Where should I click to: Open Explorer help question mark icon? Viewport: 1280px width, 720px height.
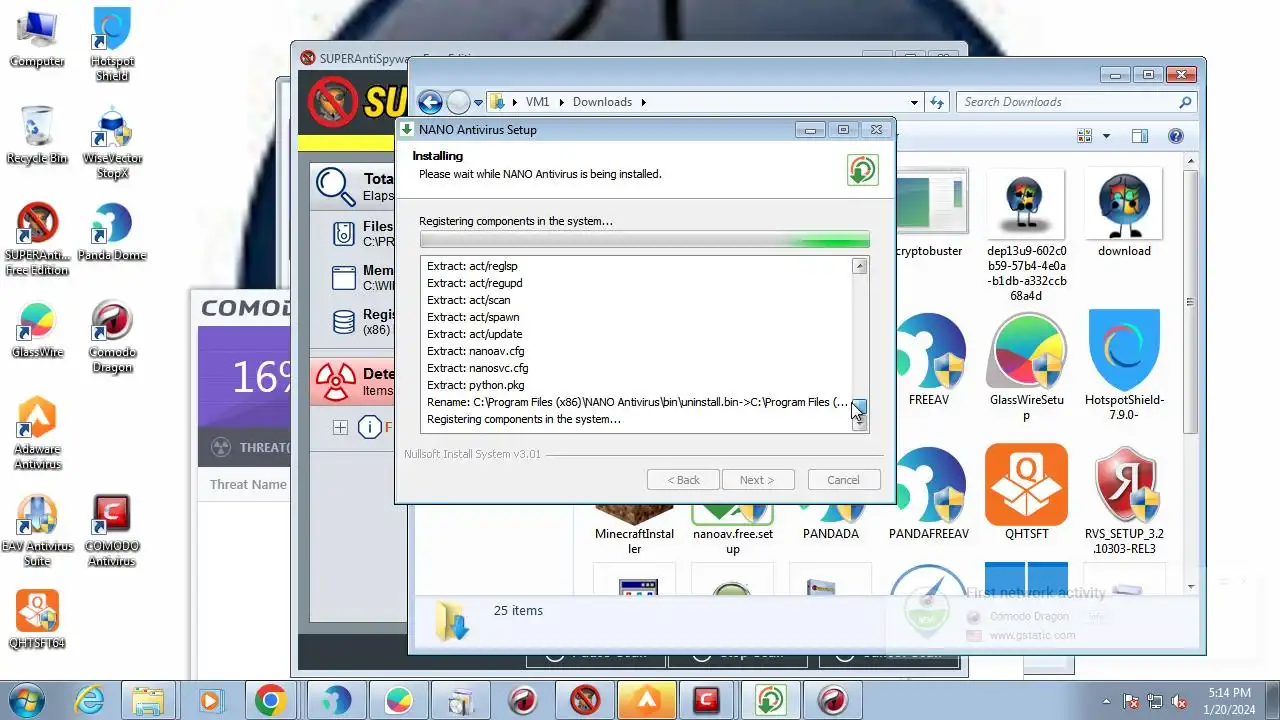pyautogui.click(x=1176, y=136)
